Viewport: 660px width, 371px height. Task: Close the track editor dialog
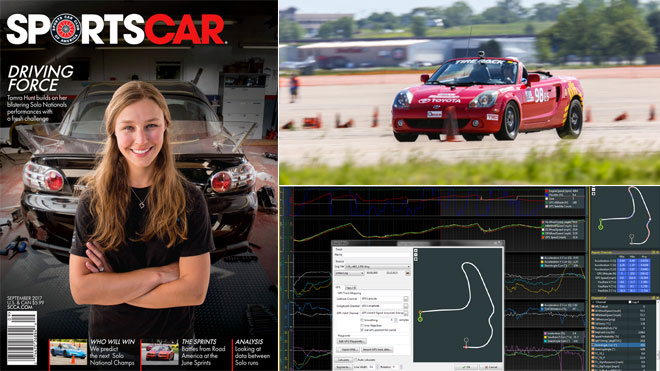coord(499,242)
